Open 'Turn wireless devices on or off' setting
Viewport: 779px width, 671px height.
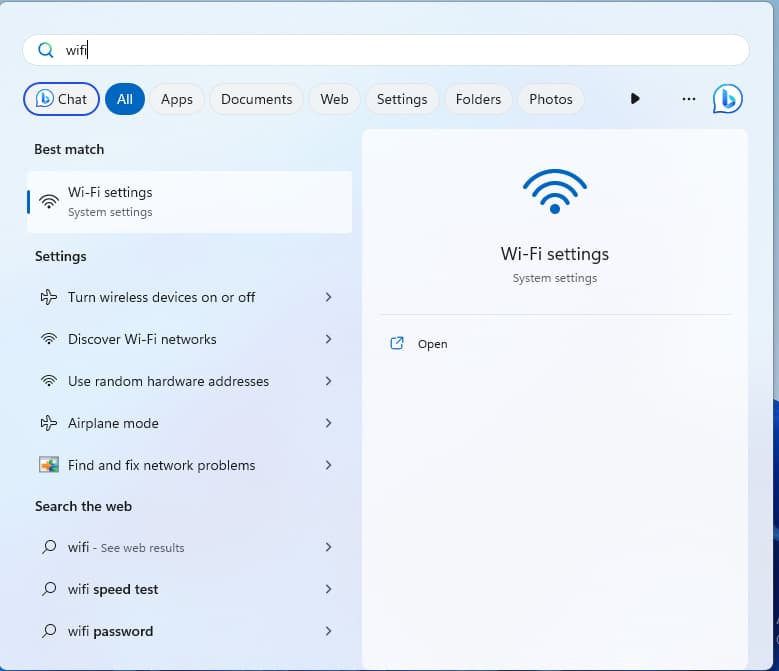(x=187, y=297)
